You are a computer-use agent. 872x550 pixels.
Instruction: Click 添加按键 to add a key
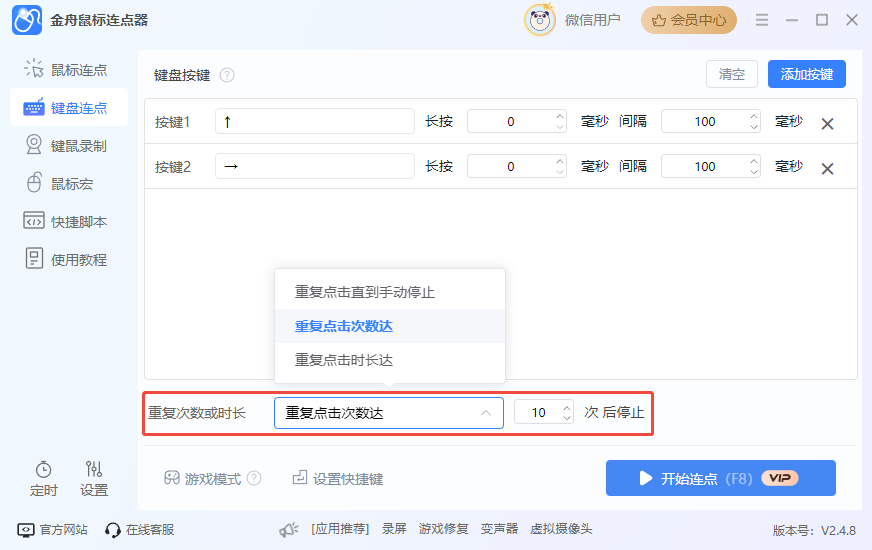click(x=806, y=74)
